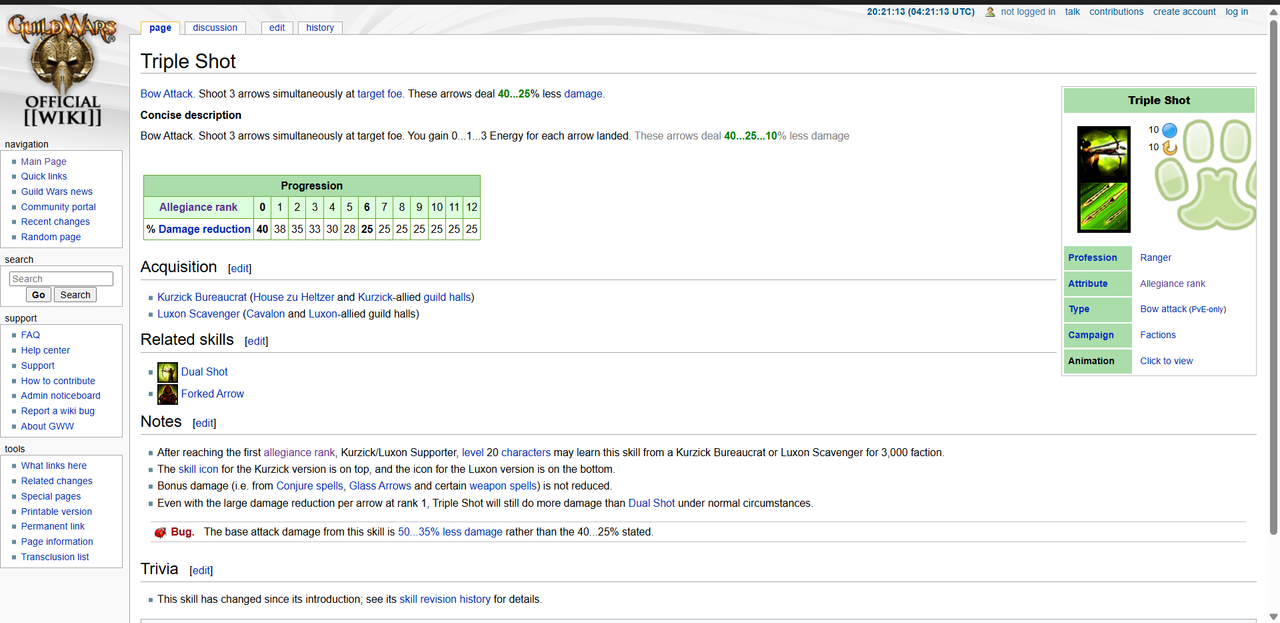Open Ranger profession link in infobox
Viewport: 1280px width, 623px height.
[x=1155, y=258]
